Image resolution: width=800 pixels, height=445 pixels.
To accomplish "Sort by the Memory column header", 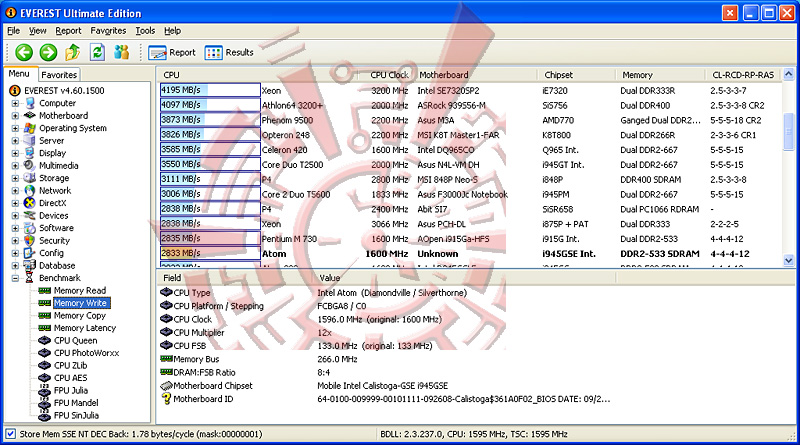I will point(661,75).
